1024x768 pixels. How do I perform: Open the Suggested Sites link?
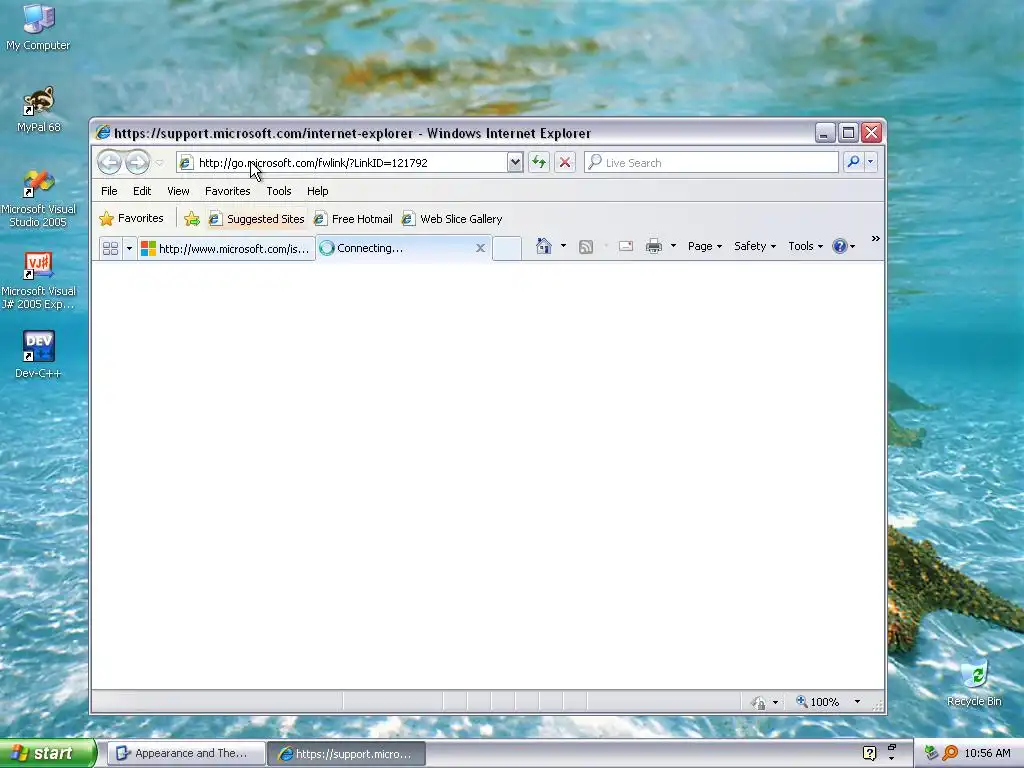[x=257, y=219]
